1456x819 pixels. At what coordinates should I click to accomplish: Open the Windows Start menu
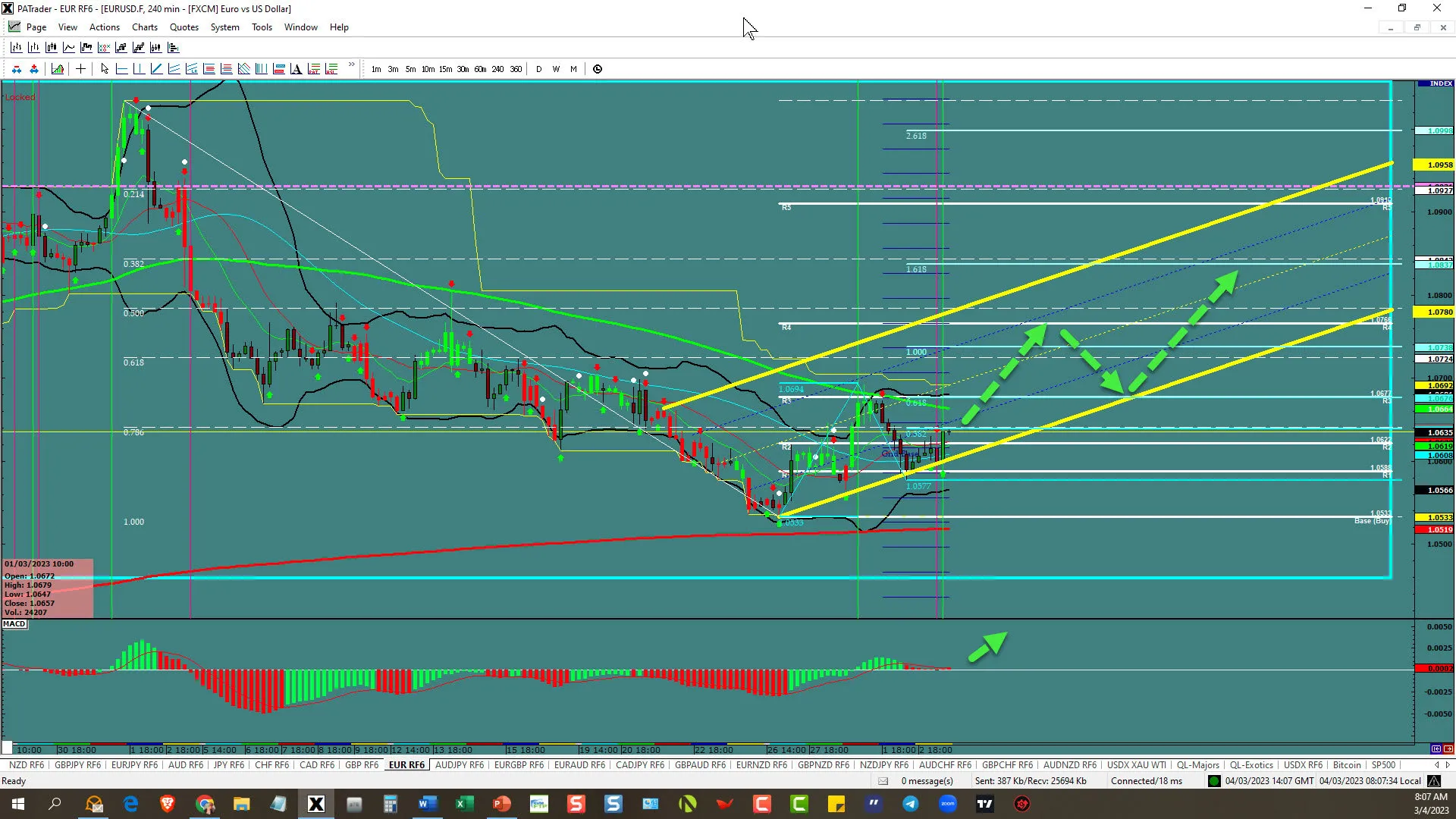tap(18, 804)
